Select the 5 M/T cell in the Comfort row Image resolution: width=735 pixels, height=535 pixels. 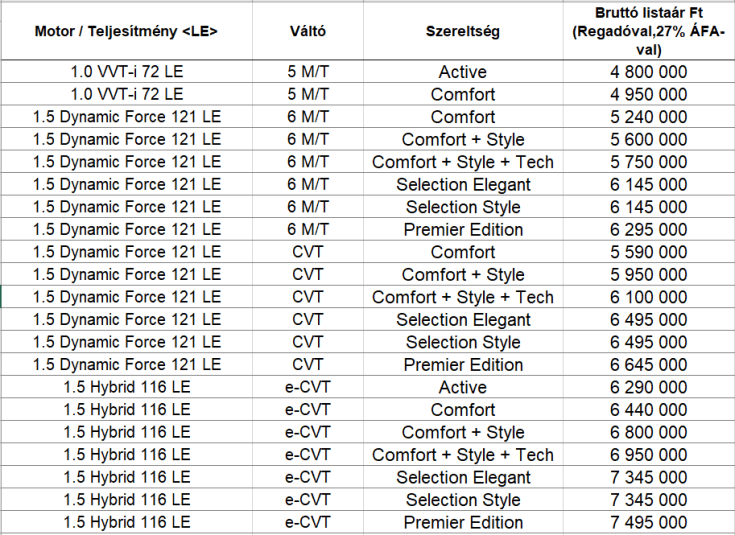308,94
